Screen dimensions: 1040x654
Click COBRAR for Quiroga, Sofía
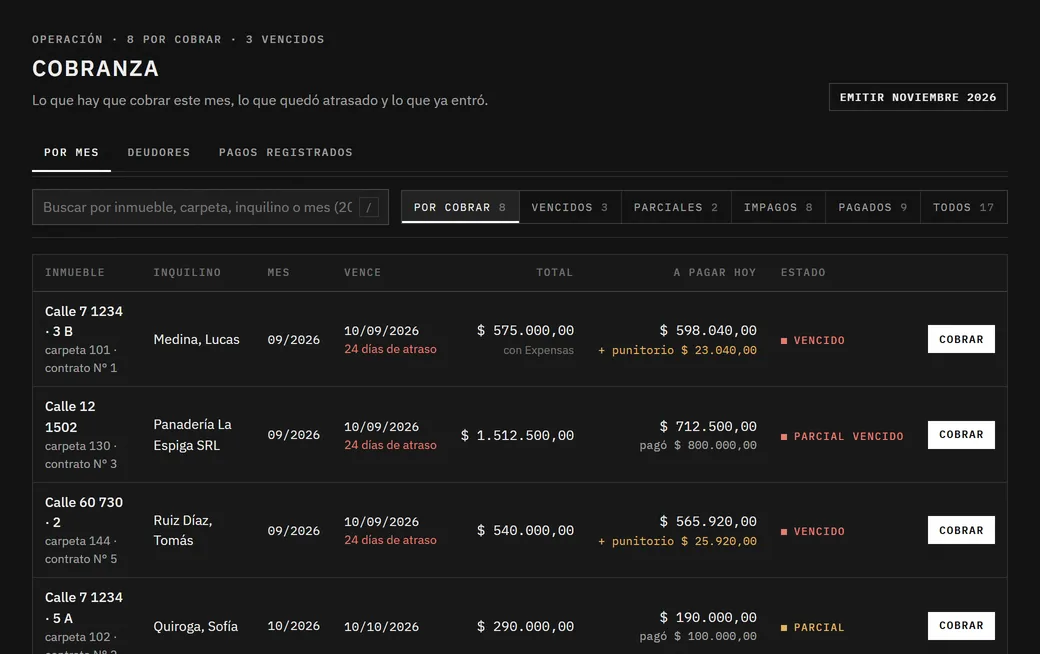coord(961,625)
